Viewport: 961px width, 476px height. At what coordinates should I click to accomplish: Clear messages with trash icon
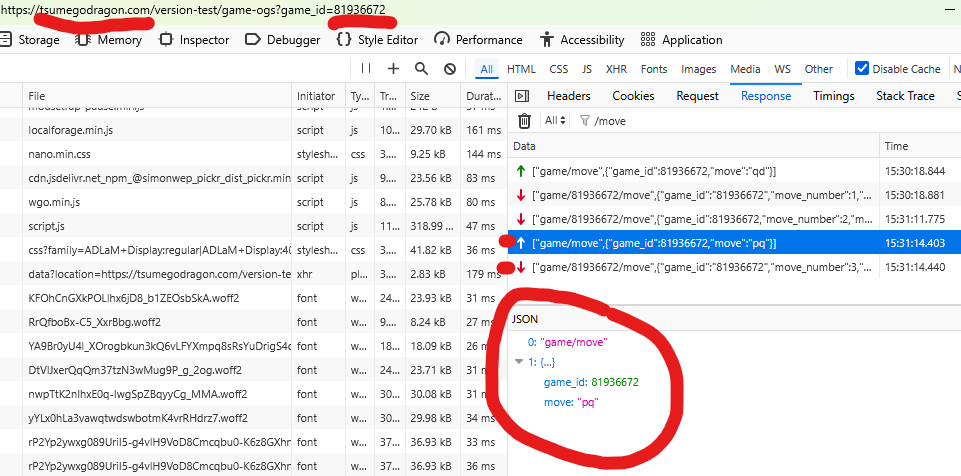tap(524, 121)
